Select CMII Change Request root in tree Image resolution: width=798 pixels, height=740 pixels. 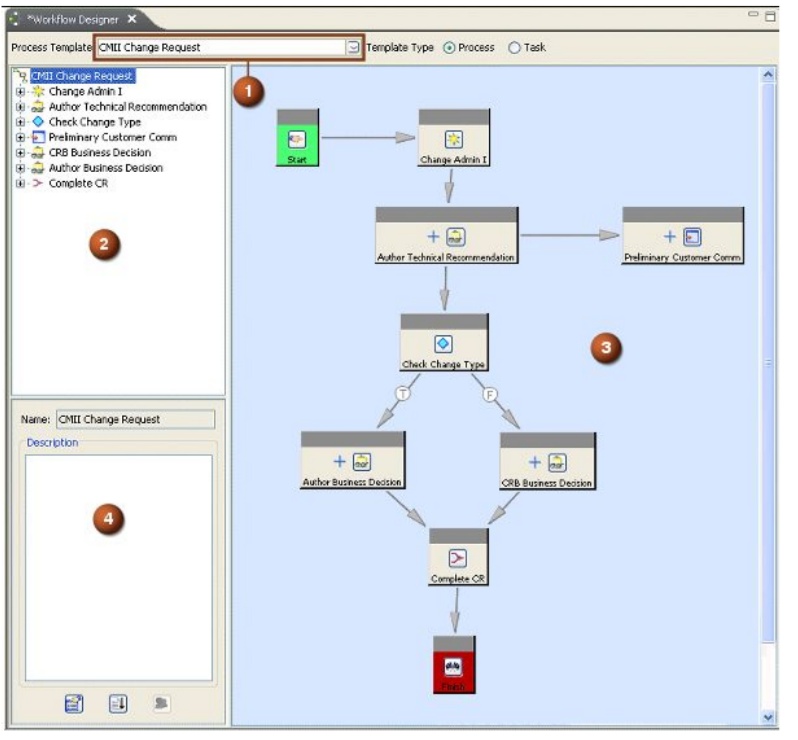[x=82, y=76]
